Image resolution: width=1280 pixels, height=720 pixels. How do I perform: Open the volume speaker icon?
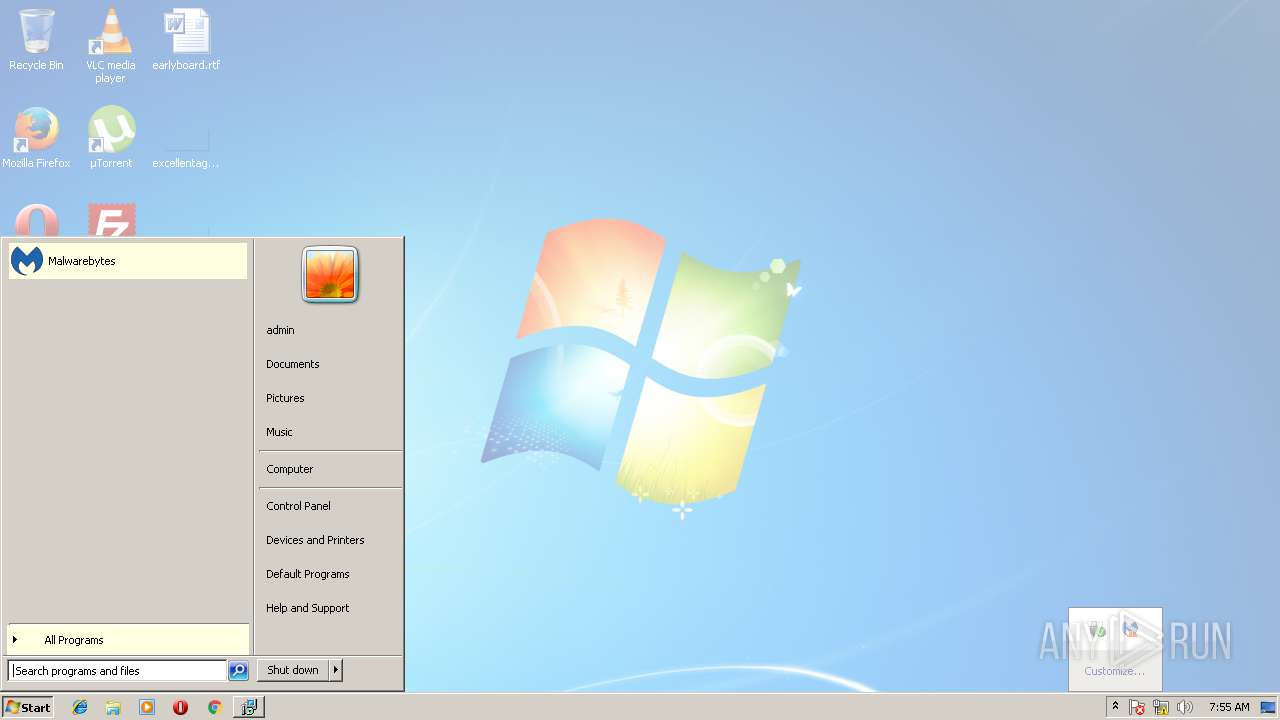(1185, 707)
